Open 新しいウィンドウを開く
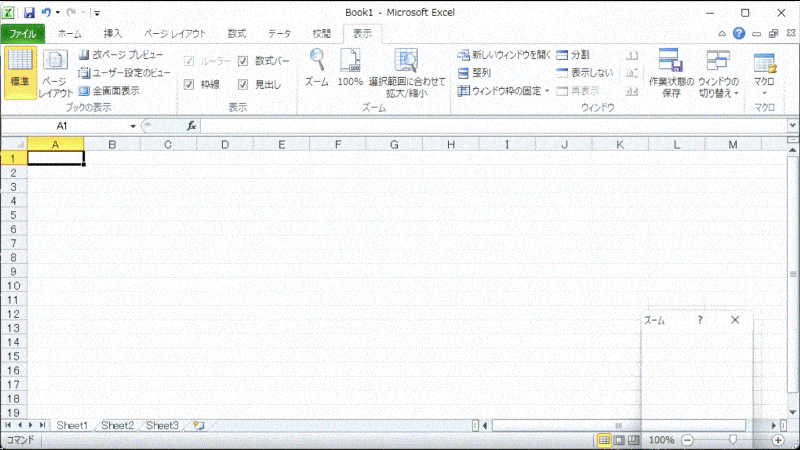The image size is (800, 450). point(504,55)
